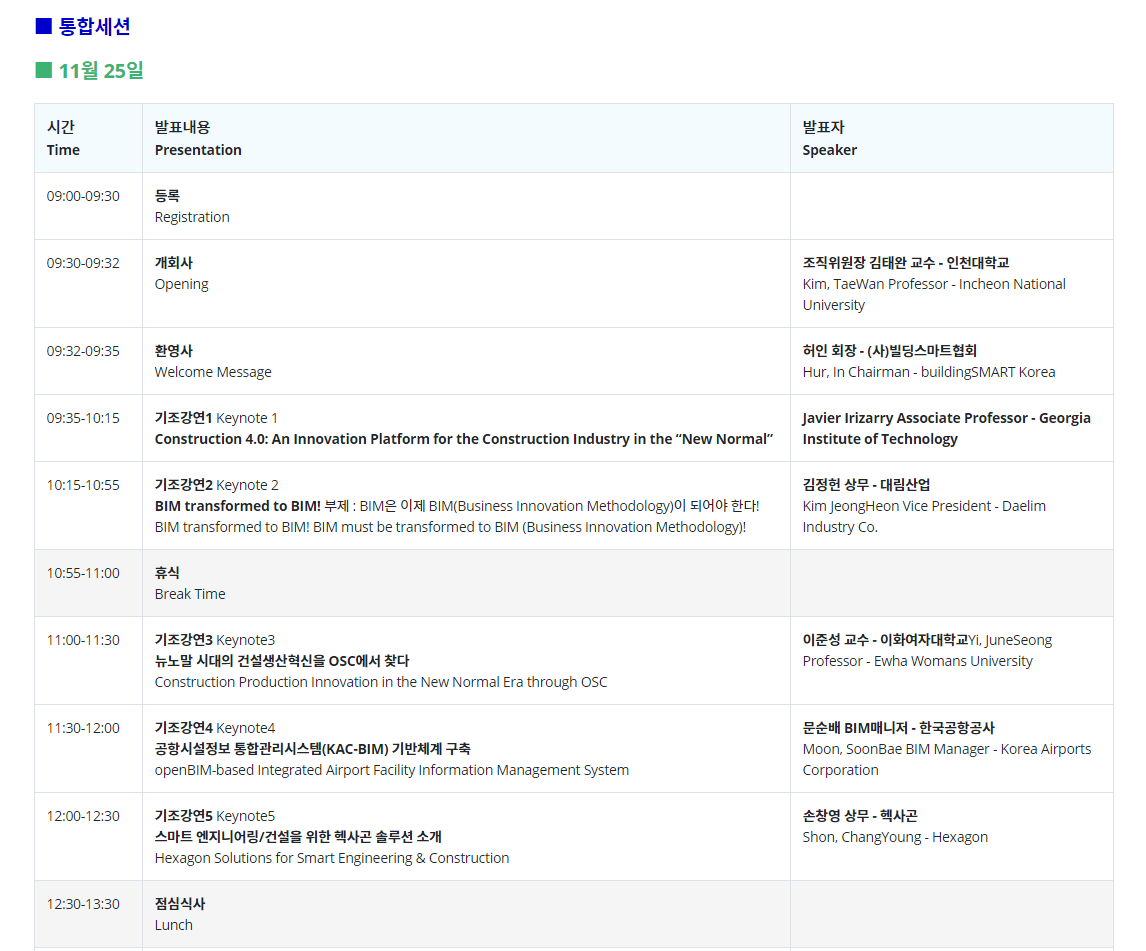Click 이준성 교수 - 이화여자대학교 speaker
The image size is (1146, 951).
point(885,640)
